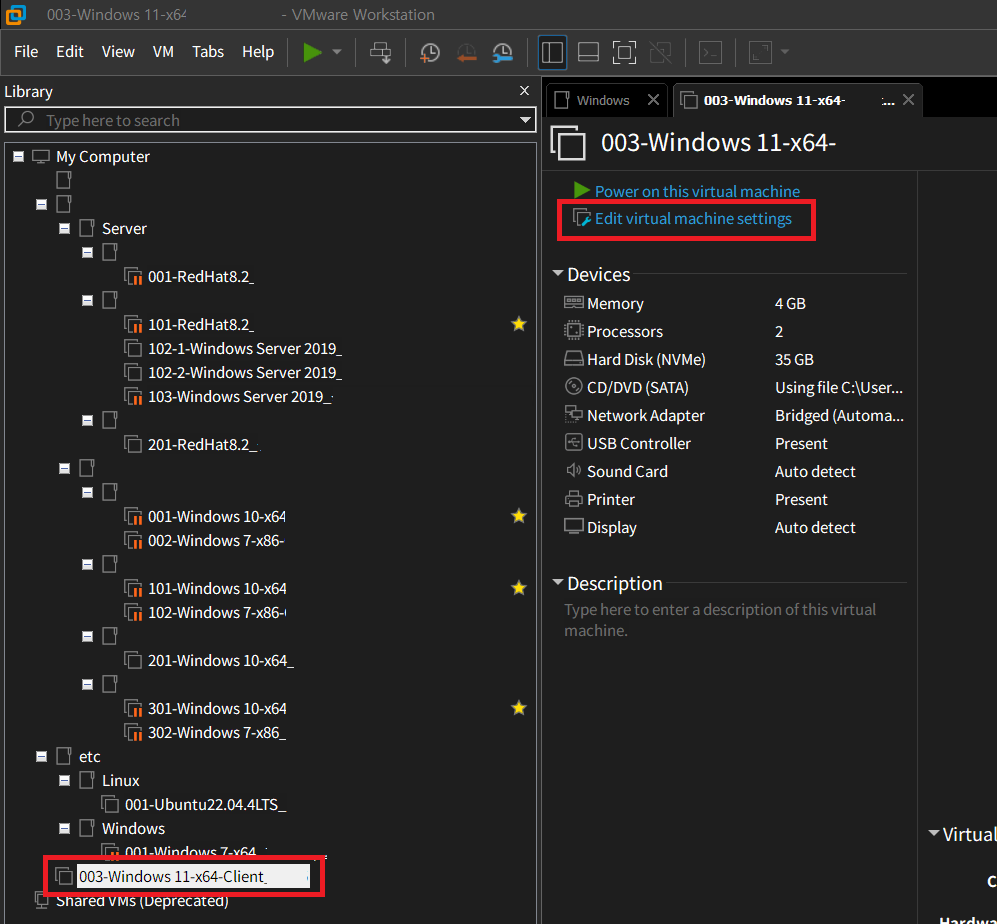Click favorite star next to 101-Windows 10-x64

(x=519, y=588)
